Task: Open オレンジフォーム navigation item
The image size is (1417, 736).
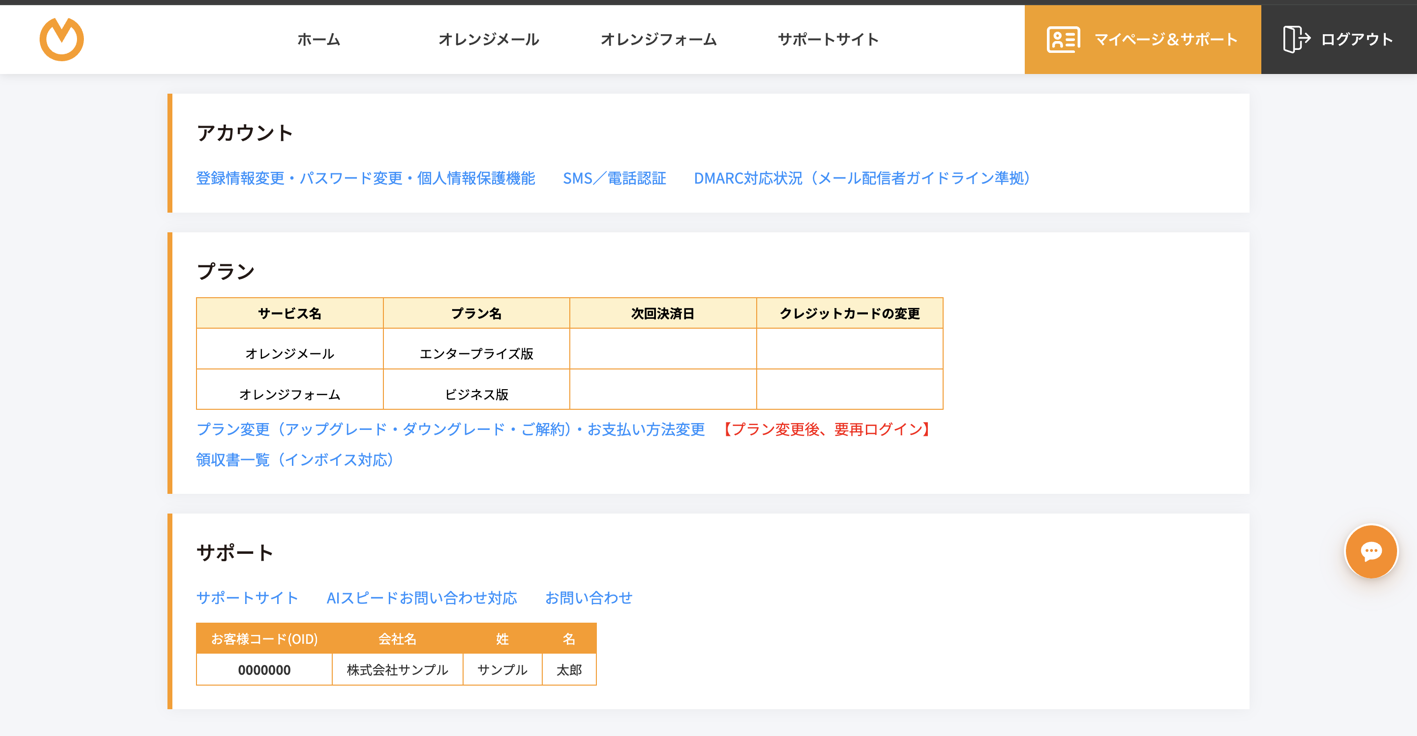Action: tap(658, 39)
